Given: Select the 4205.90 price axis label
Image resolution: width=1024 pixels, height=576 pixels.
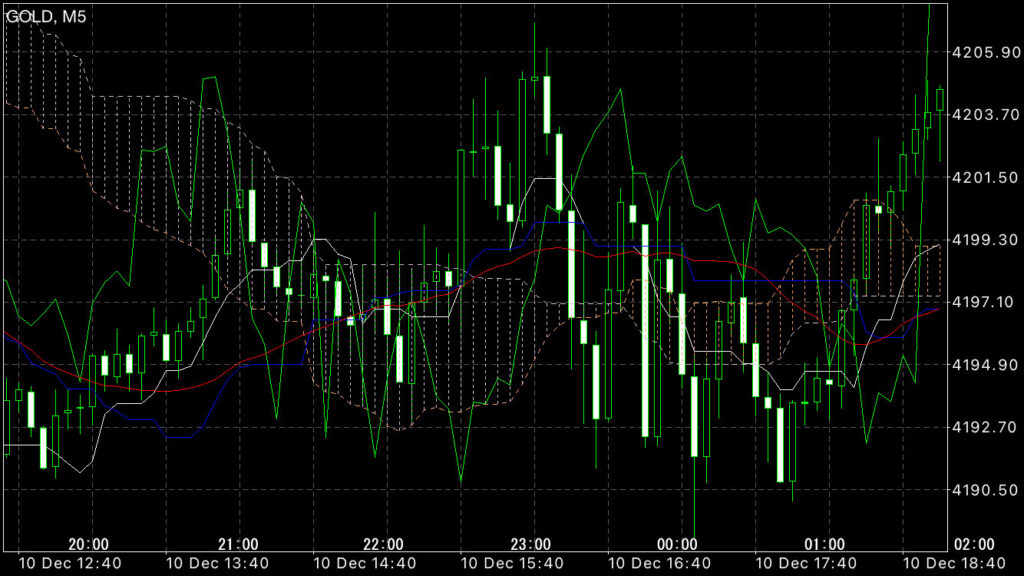Looking at the screenshot, I should 984,52.
